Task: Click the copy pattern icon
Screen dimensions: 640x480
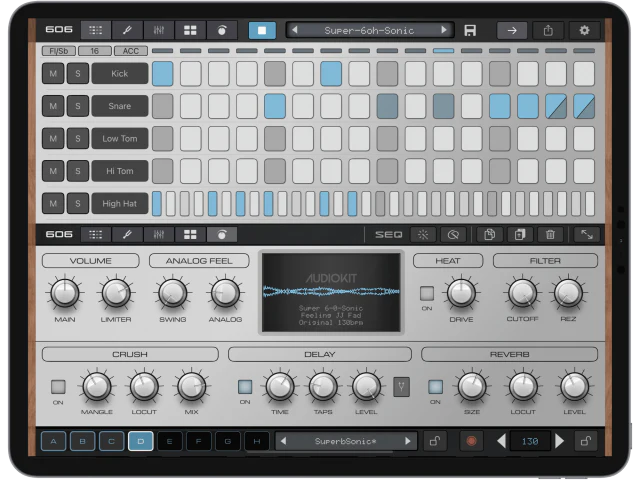Action: (x=489, y=235)
